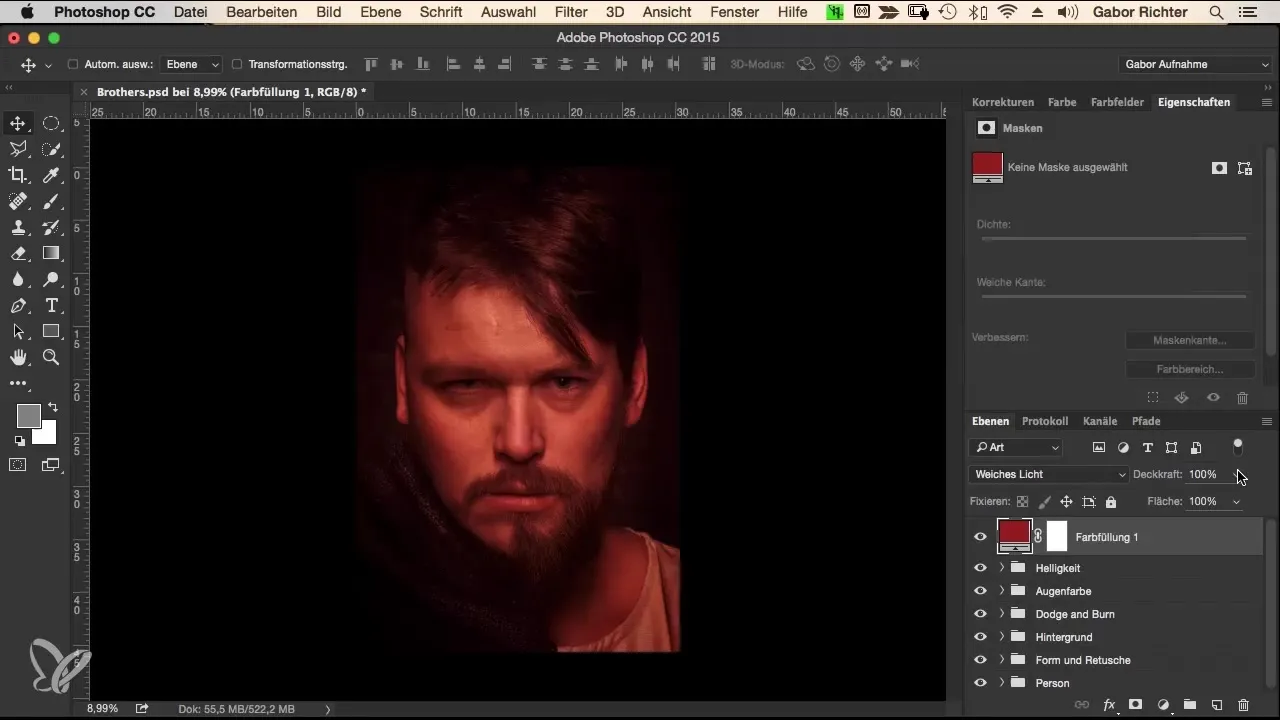Toggle Quick Mask mode
The height and width of the screenshot is (720, 1280).
(x=18, y=465)
